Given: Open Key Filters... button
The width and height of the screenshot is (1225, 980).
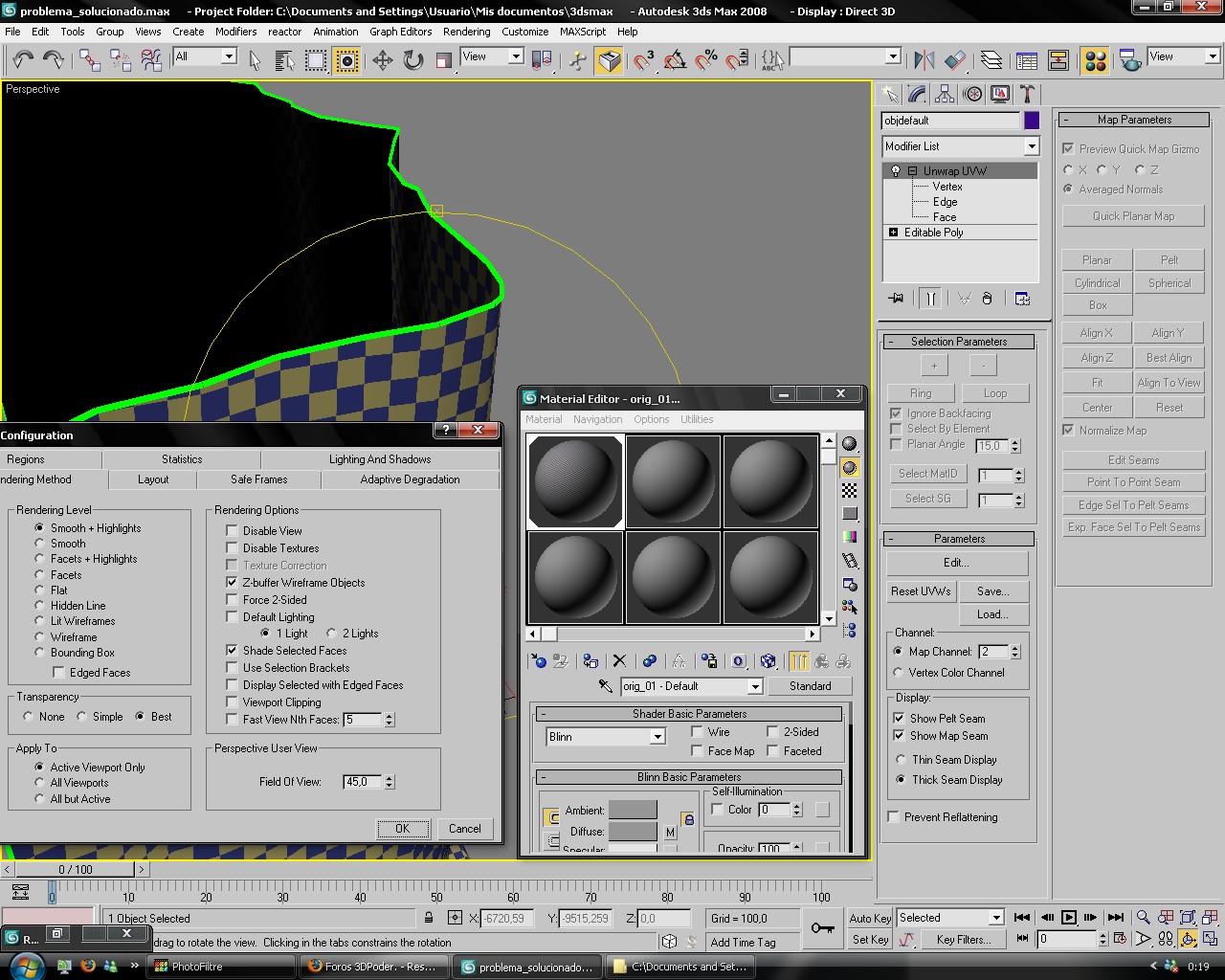Looking at the screenshot, I should tap(964, 940).
